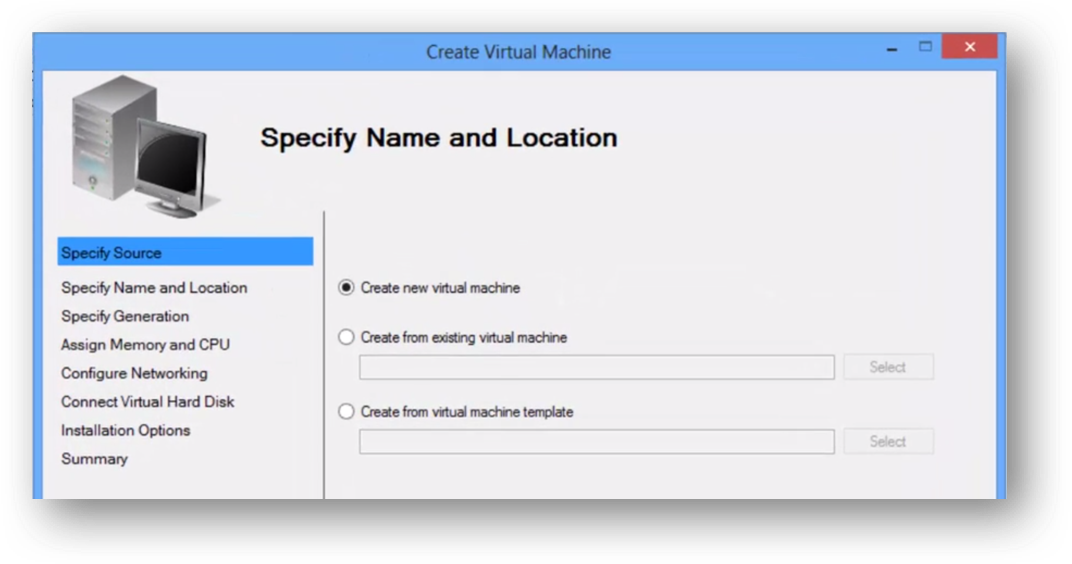Select Create new virtual machine radio button
The height and width of the screenshot is (564, 1072).
point(347,288)
